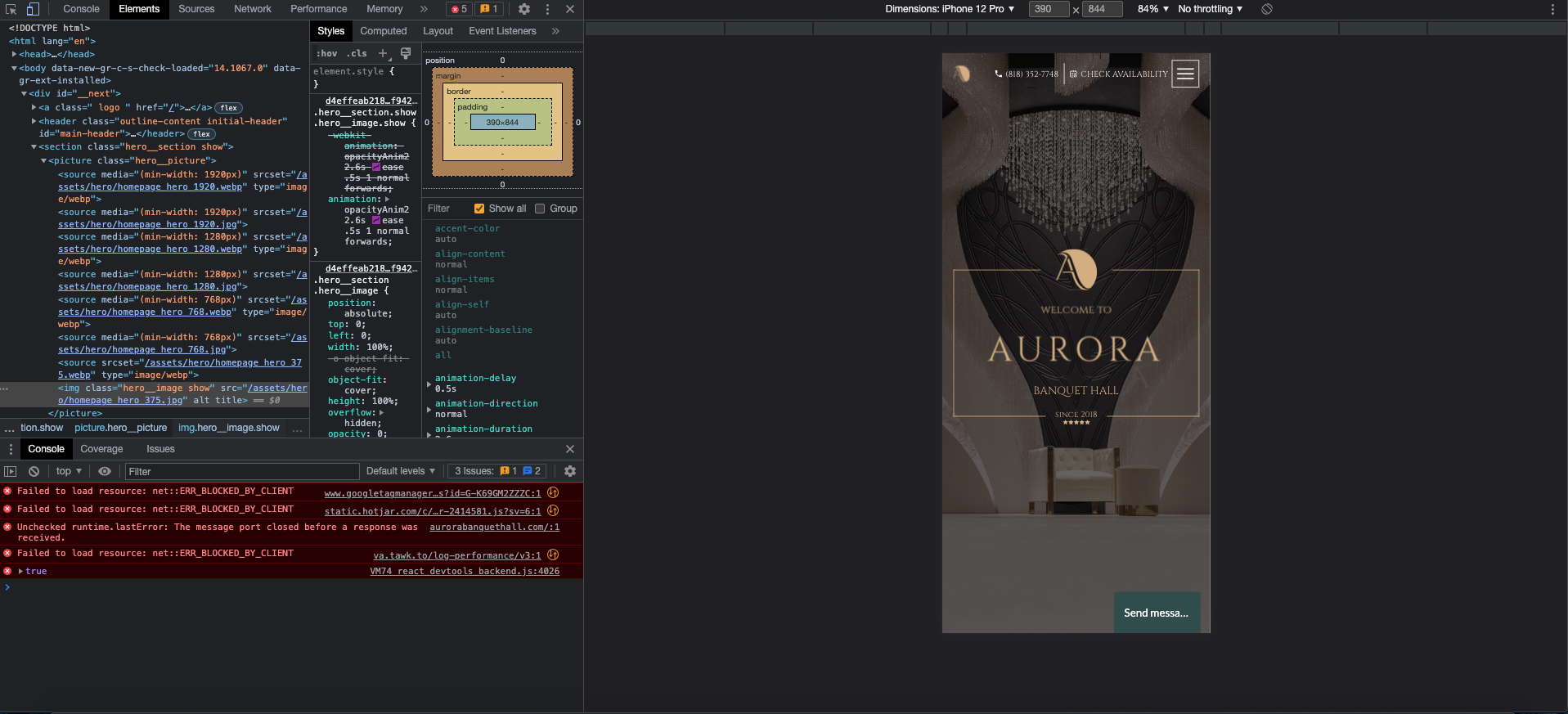Viewport: 1568px width, 714px height.
Task: Activate the inspect element picker icon
Action: 11,9
